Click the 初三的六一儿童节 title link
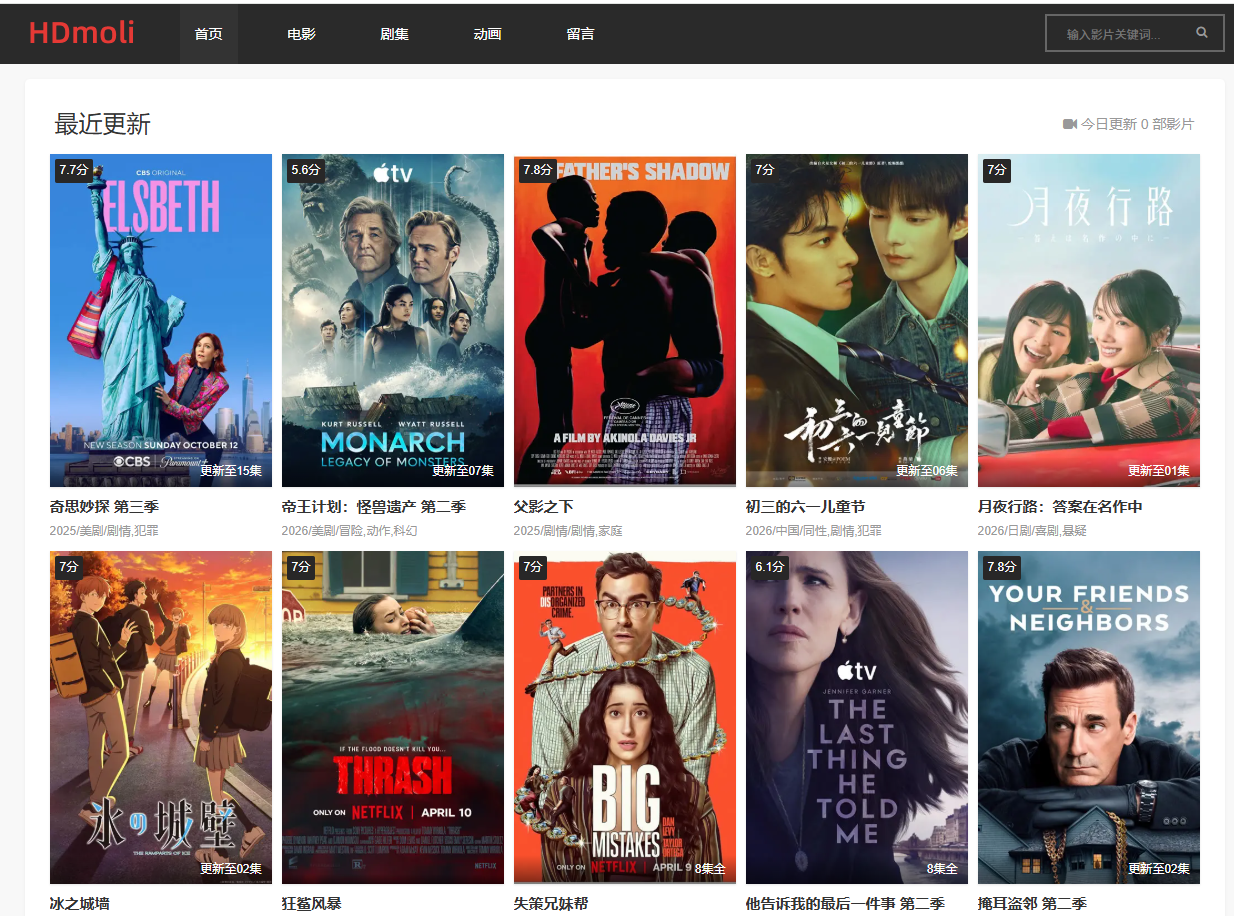Viewport: 1234px width, 916px height. click(805, 507)
